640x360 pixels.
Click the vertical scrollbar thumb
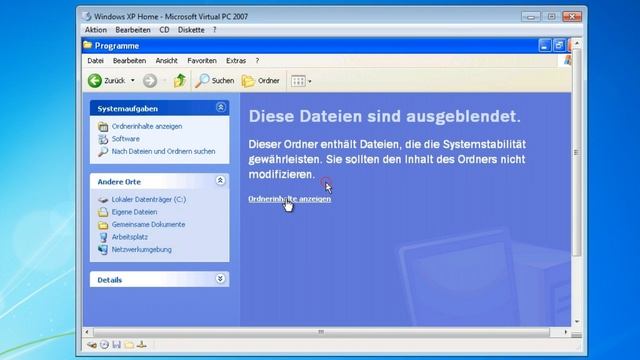(577, 152)
